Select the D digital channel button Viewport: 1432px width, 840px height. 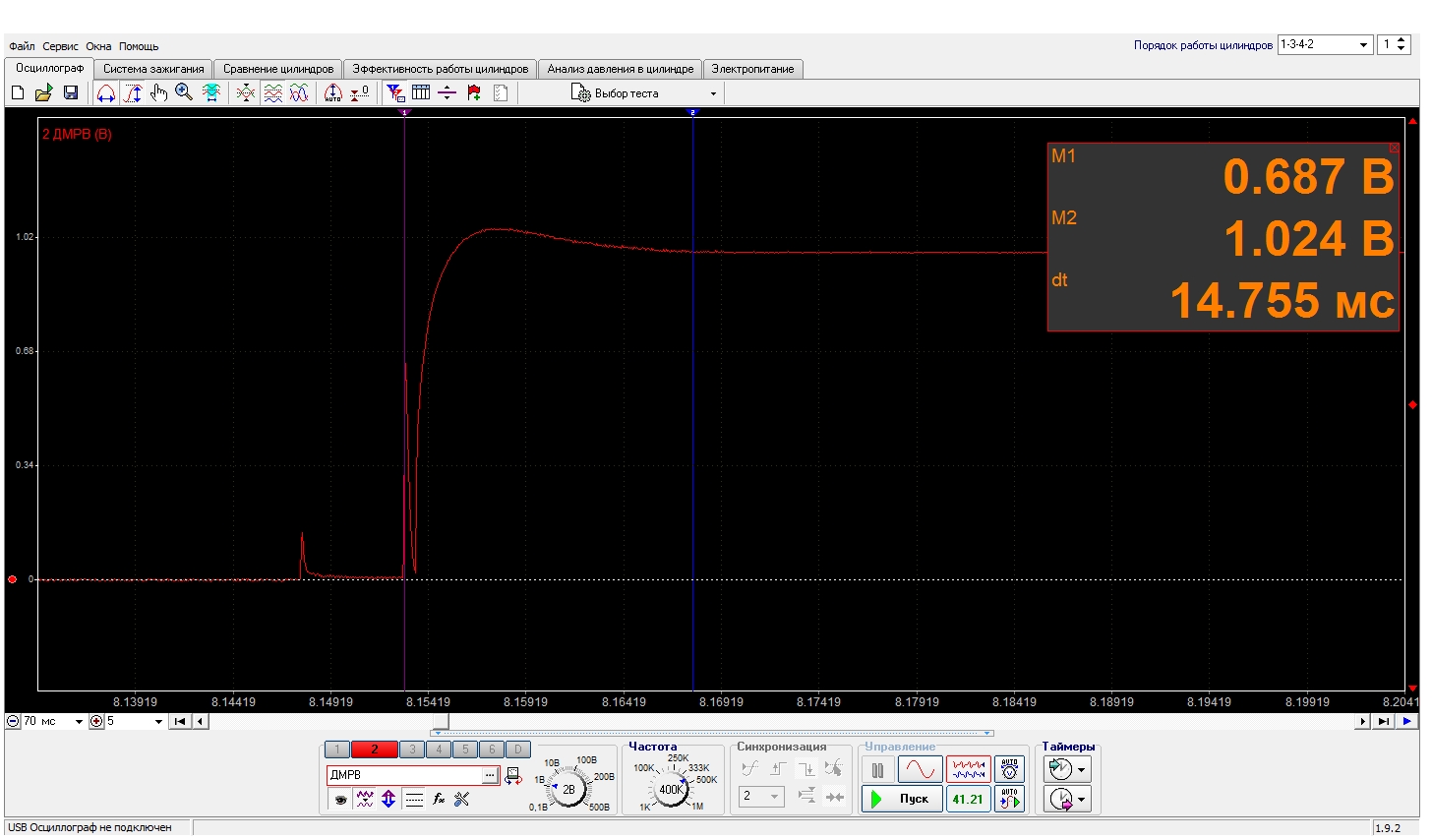pyautogui.click(x=518, y=750)
